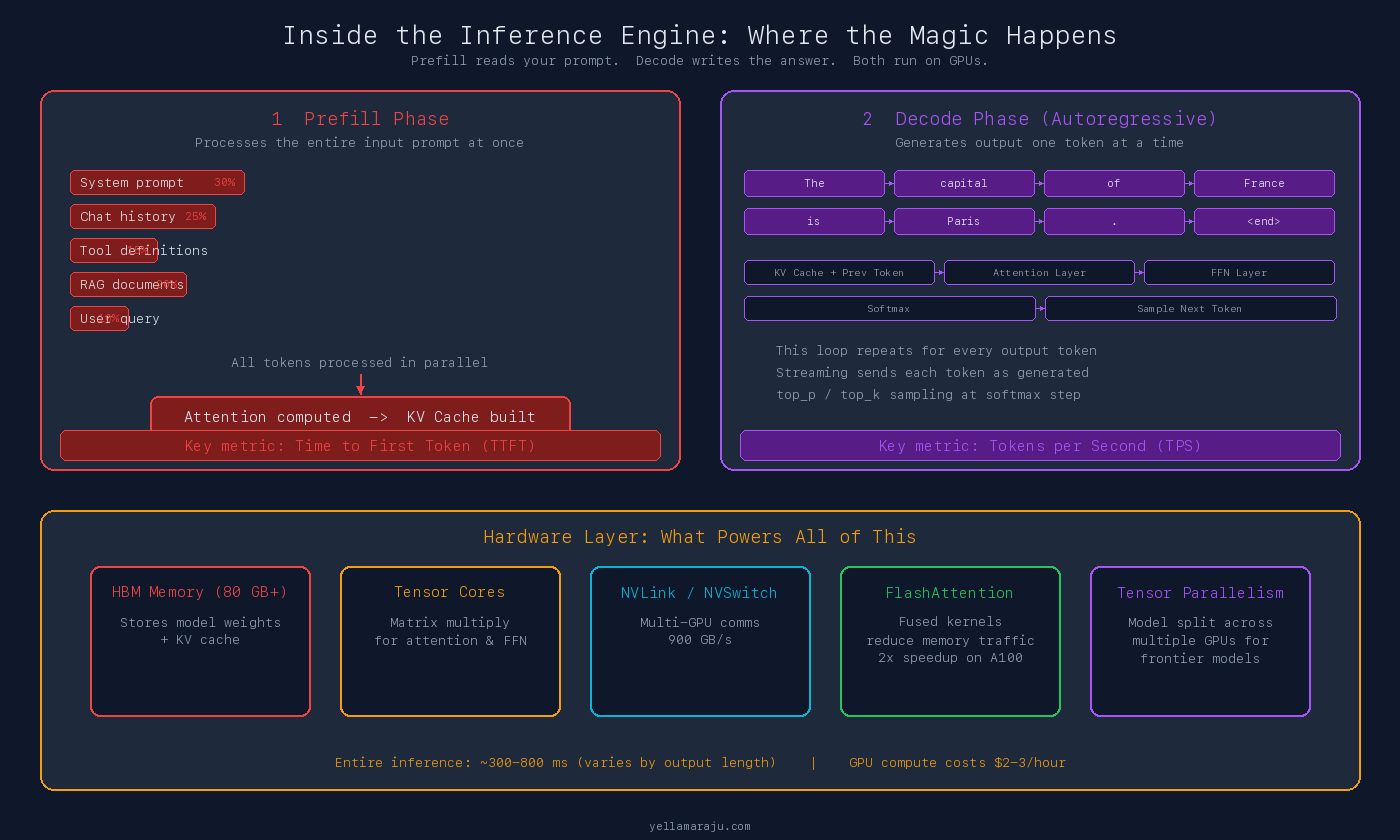Click the HBM Memory (80 GB+) card
Viewport: 1400px width, 840px height.
pyautogui.click(x=200, y=641)
